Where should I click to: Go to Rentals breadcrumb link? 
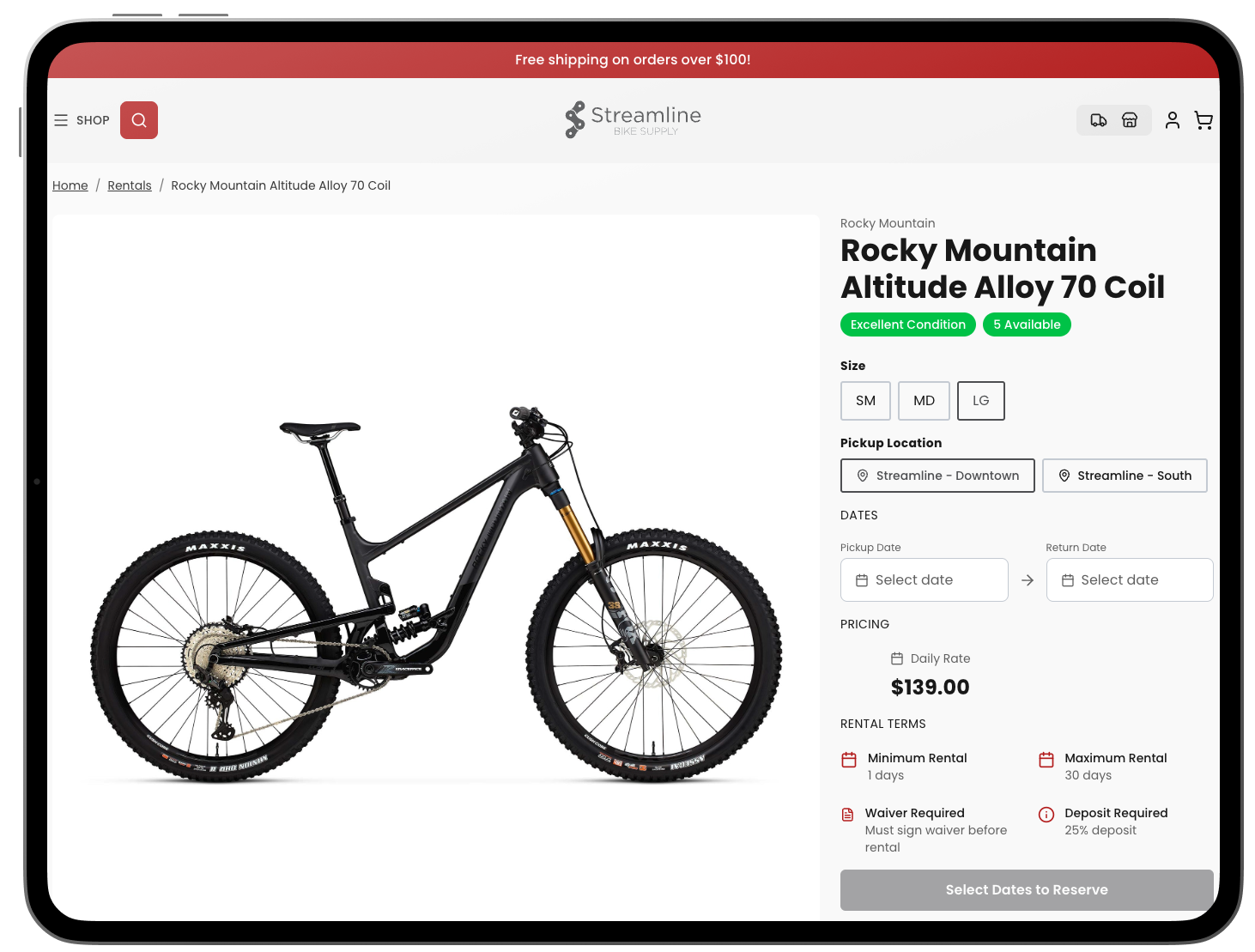(130, 185)
